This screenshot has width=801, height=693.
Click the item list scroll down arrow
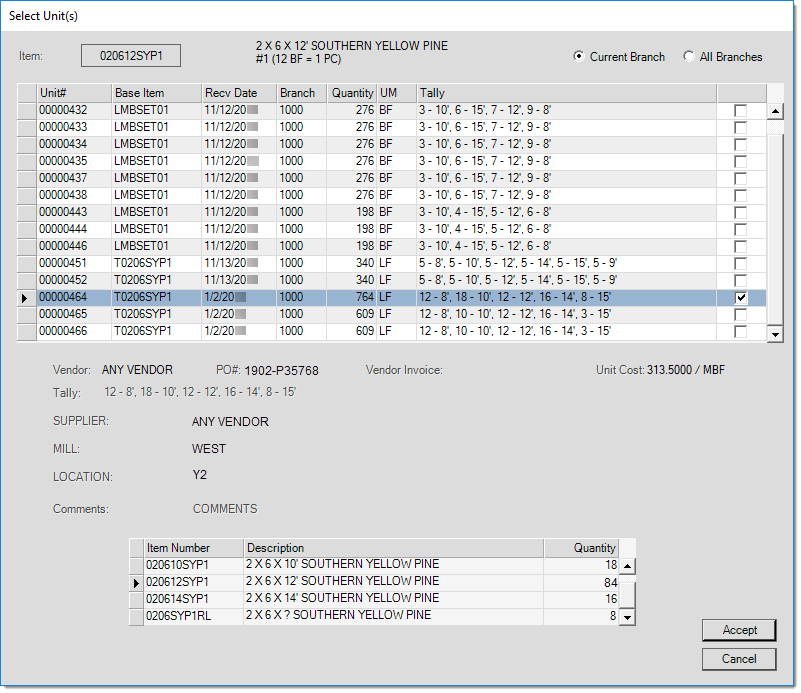(627, 617)
